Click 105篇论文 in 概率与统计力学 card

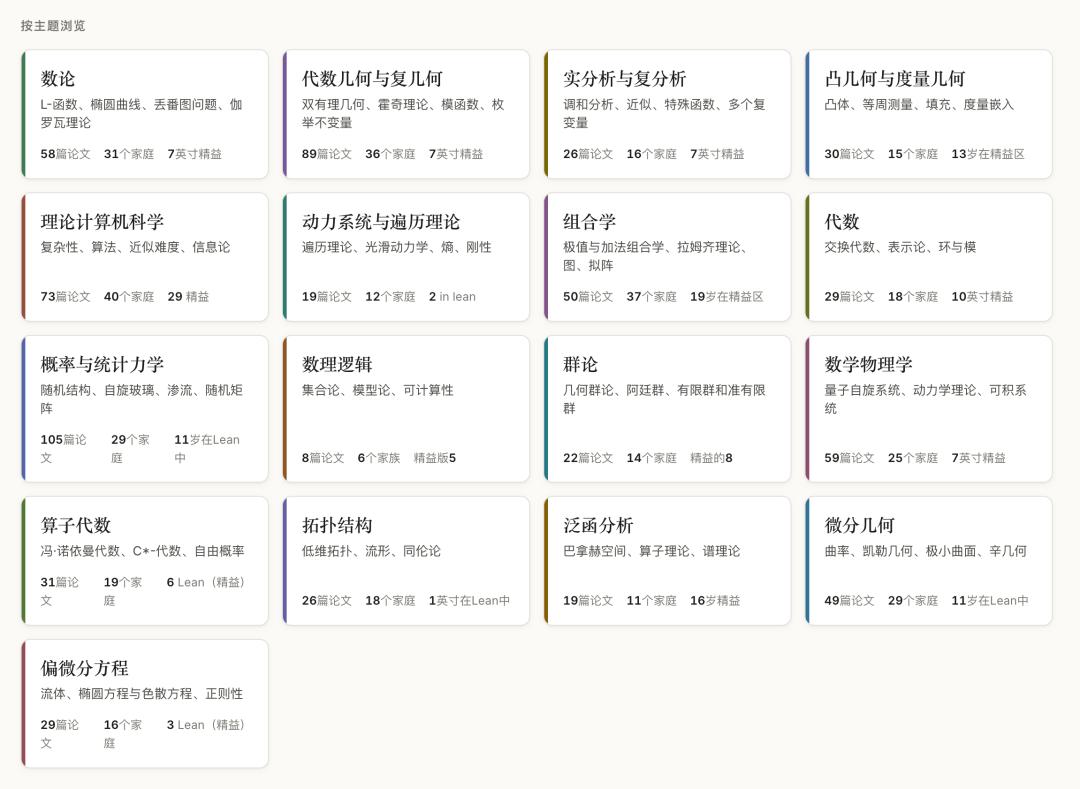pyautogui.click(x=63, y=448)
